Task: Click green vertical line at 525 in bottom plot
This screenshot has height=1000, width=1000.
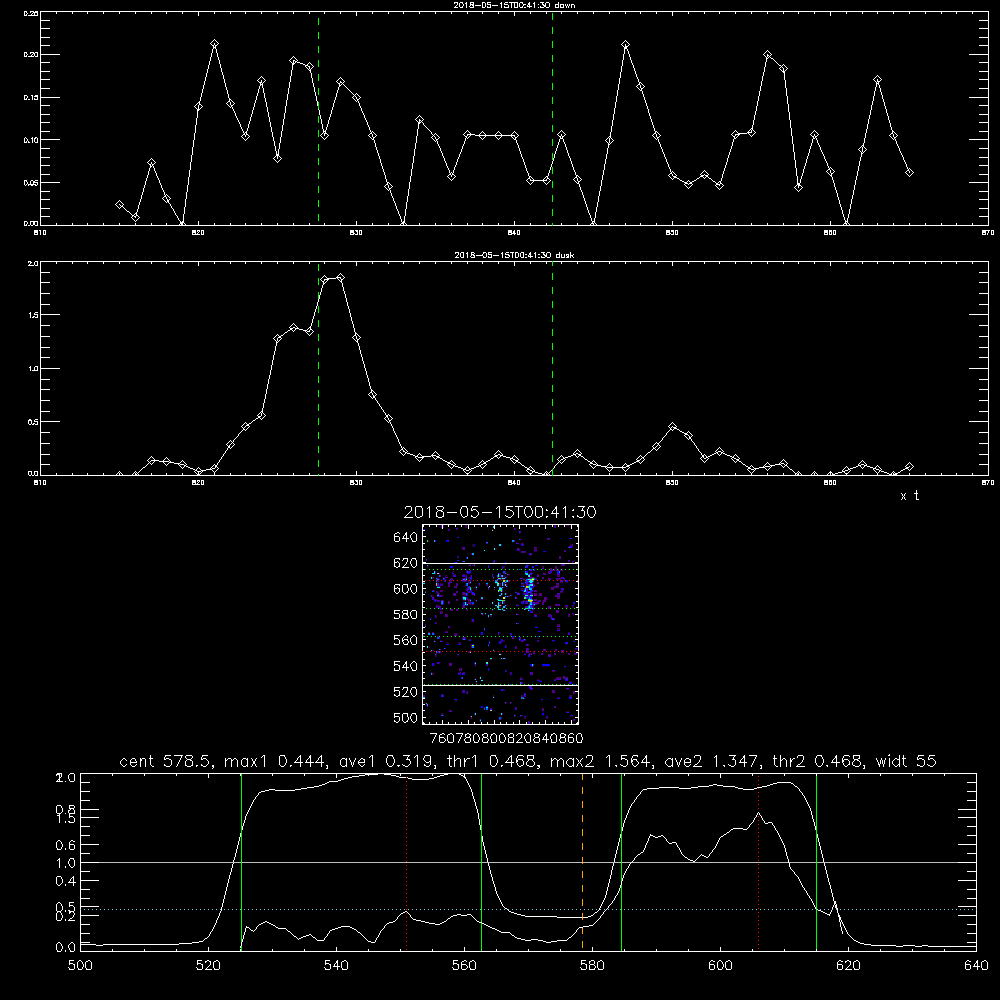Action: [x=241, y=861]
